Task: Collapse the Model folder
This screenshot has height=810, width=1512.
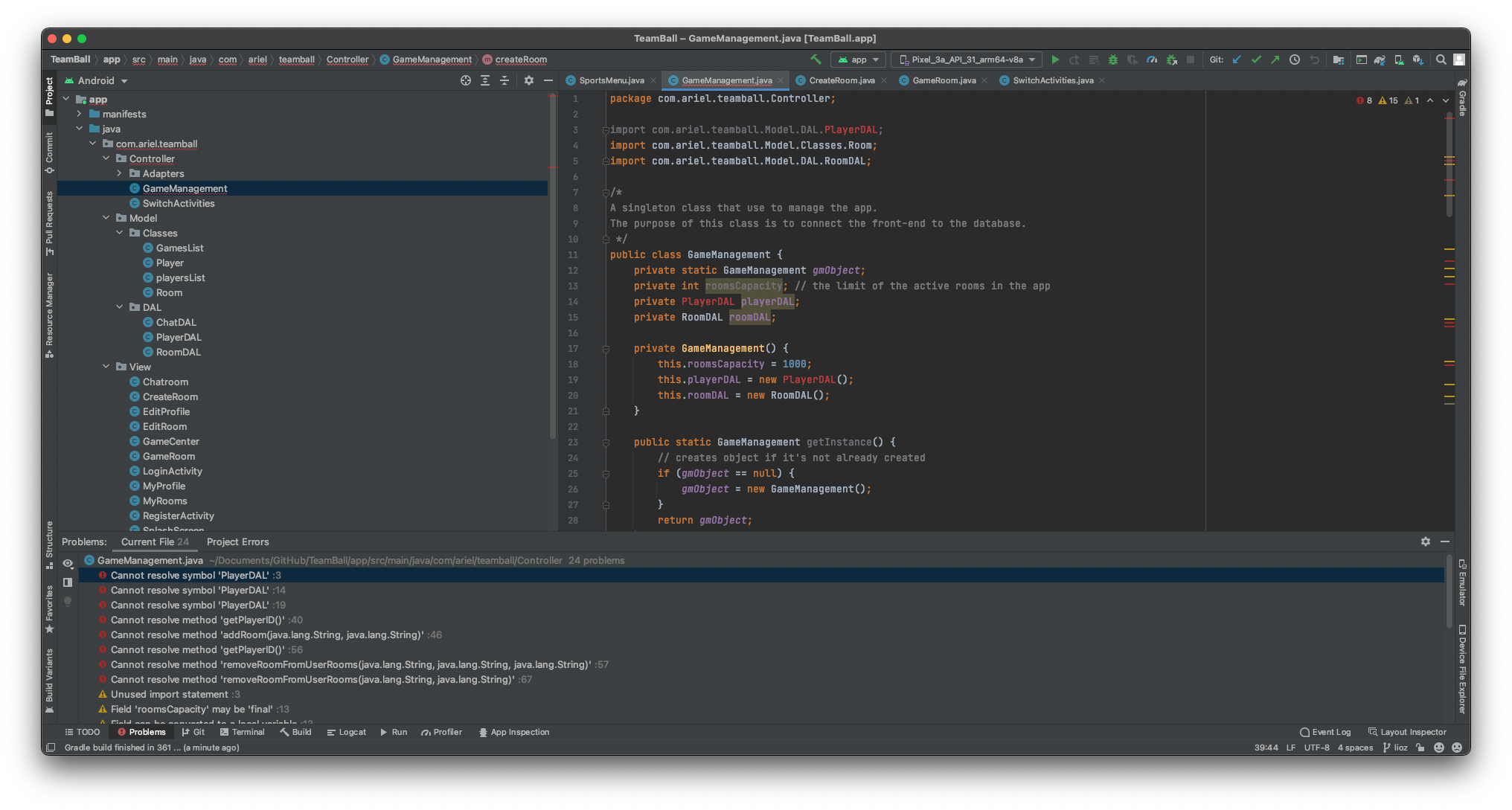Action: [106, 218]
